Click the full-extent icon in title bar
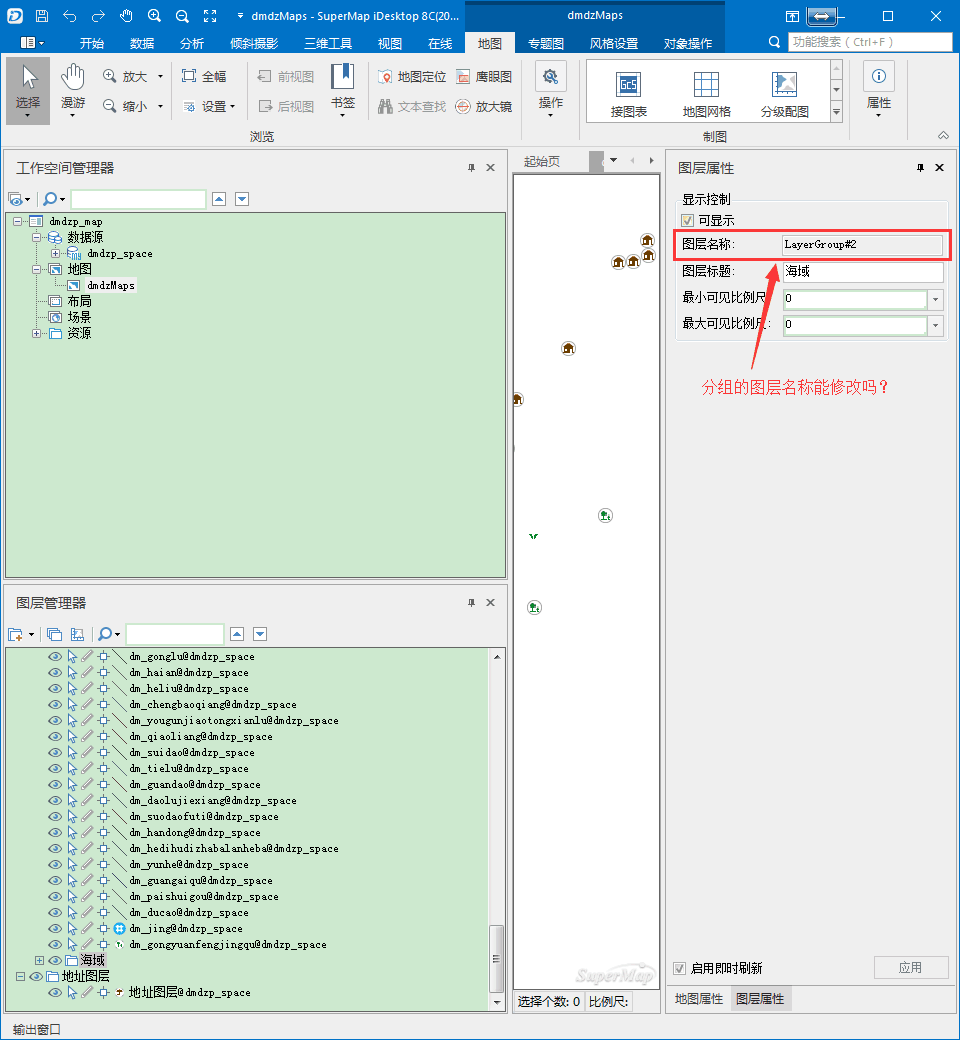Image resolution: width=960 pixels, height=1040 pixels. (x=210, y=16)
